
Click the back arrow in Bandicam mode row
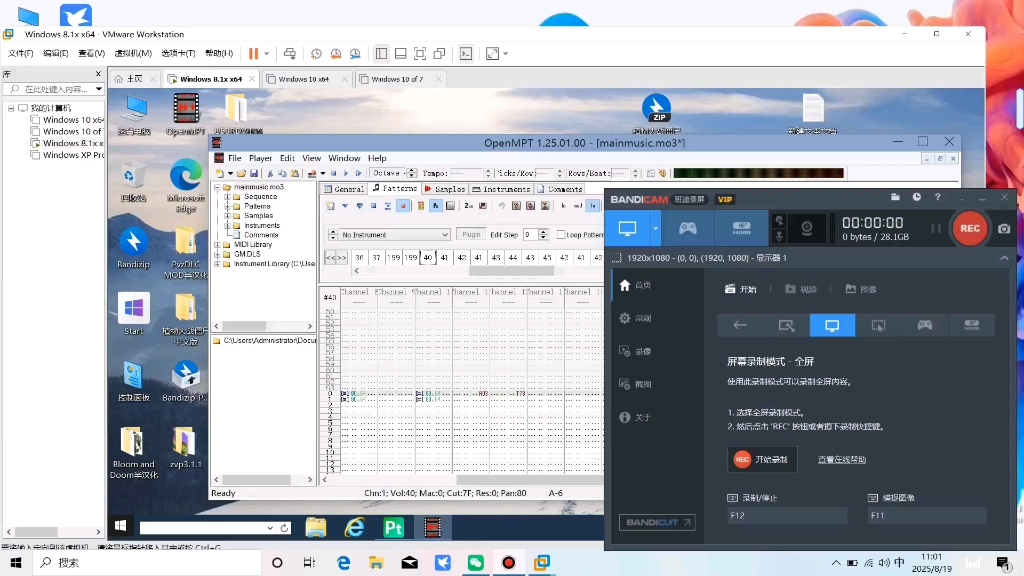point(740,325)
